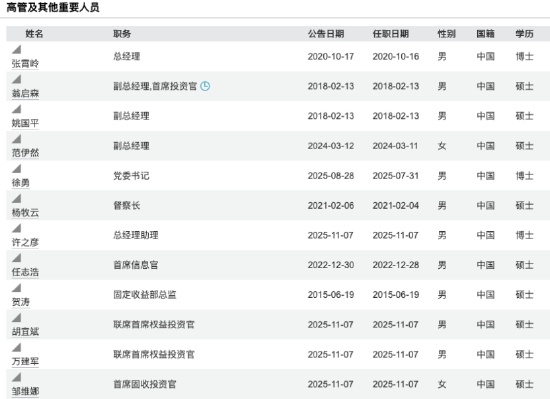The width and height of the screenshot is (550, 399).
Task: Click the 任职日期 column header
Action: coord(391,34)
